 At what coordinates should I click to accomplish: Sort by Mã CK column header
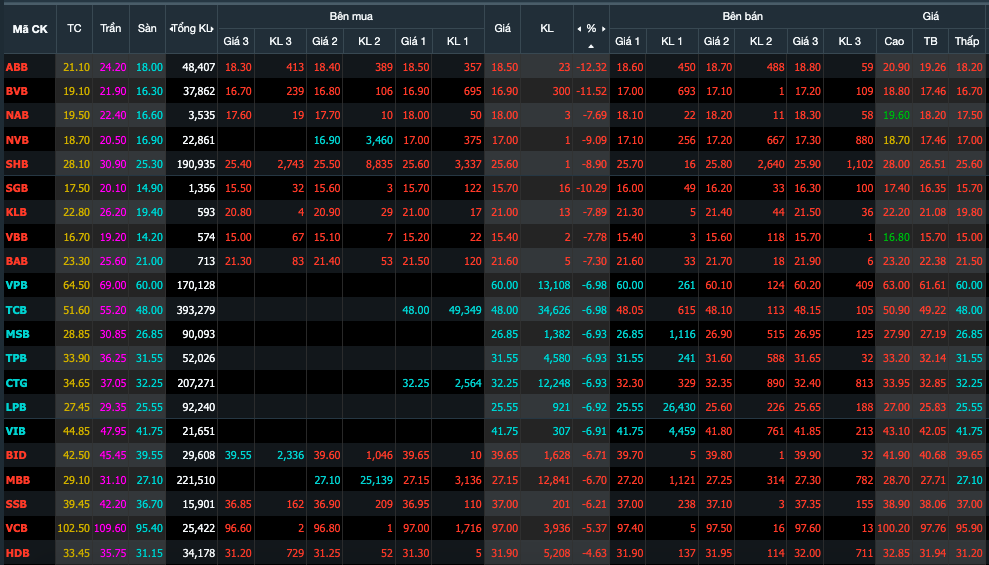(x=29, y=29)
